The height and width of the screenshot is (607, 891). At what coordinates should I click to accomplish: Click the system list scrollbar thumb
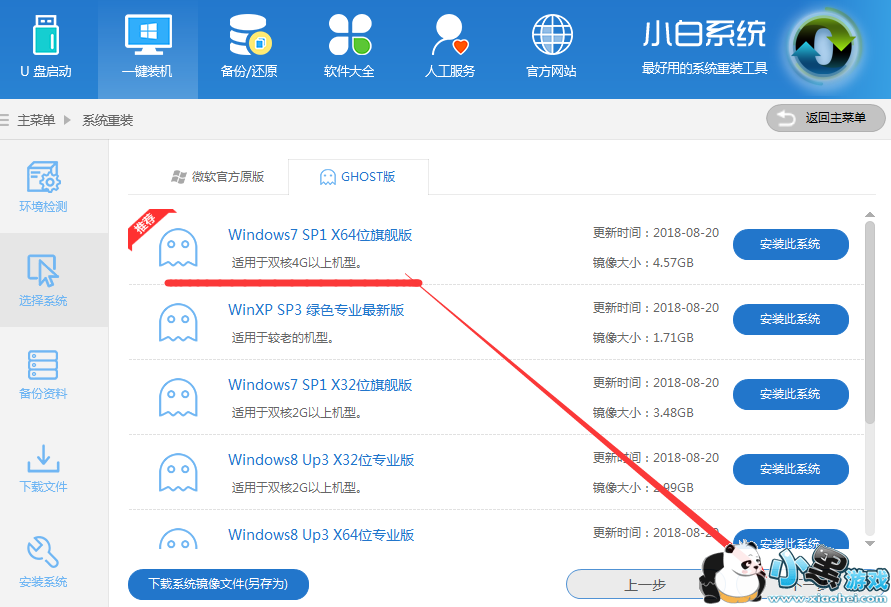point(869,322)
